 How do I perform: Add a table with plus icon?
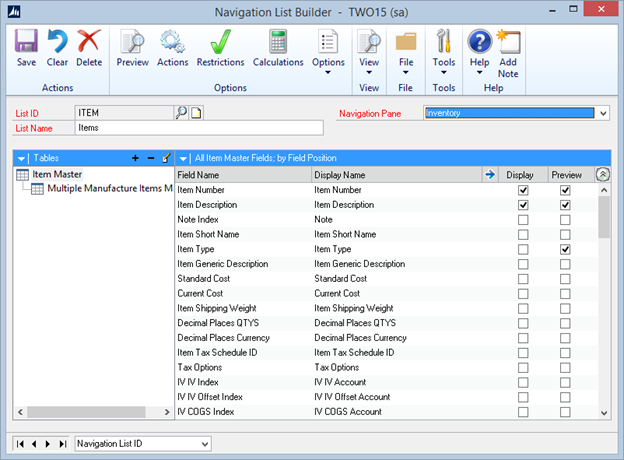[x=135, y=158]
